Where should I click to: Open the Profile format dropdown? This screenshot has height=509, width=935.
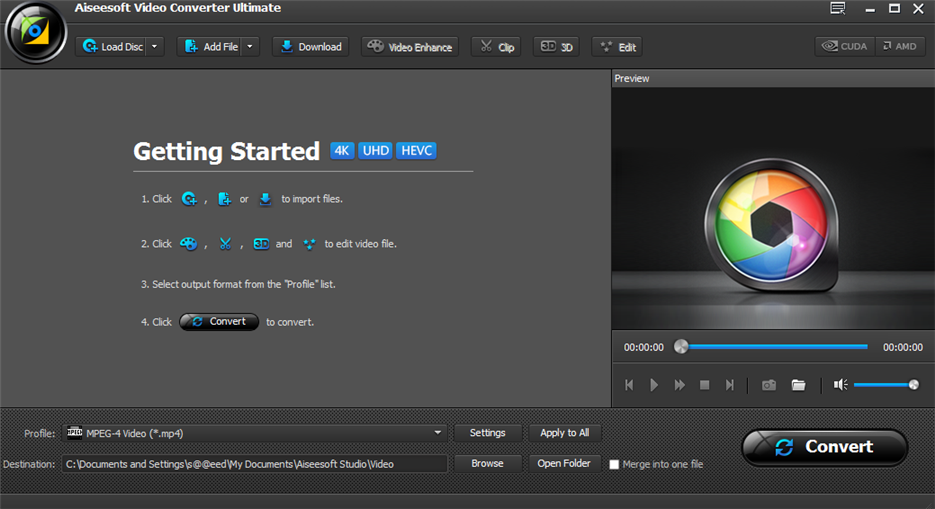pos(437,433)
